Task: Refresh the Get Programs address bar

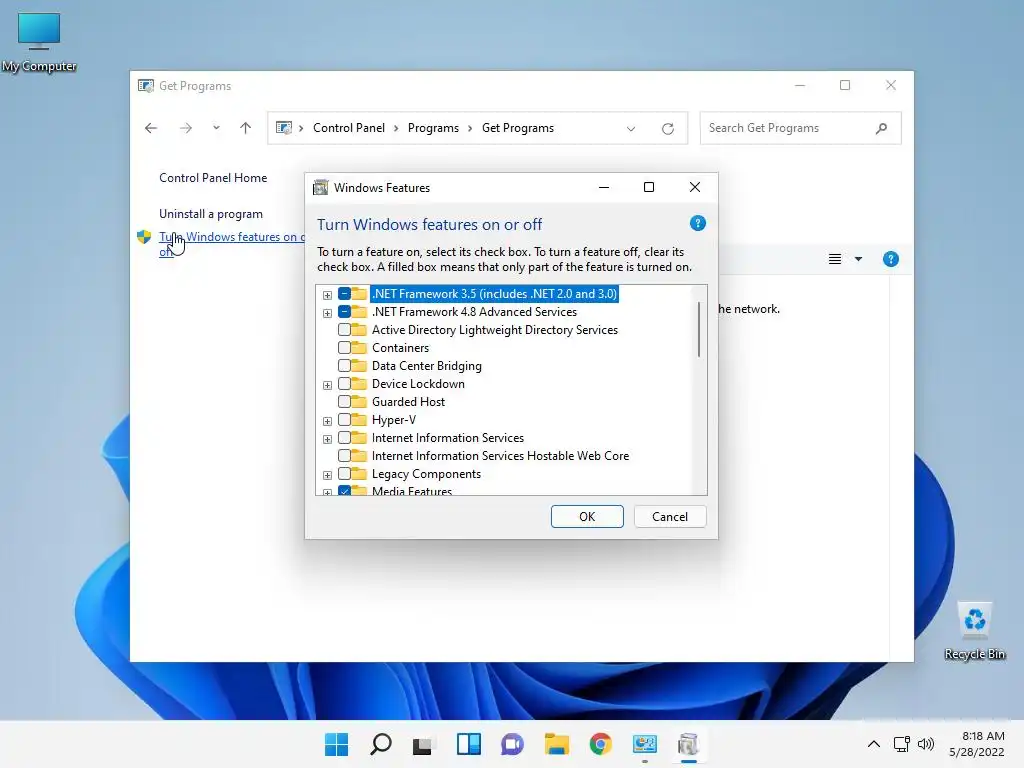Action: (x=667, y=129)
